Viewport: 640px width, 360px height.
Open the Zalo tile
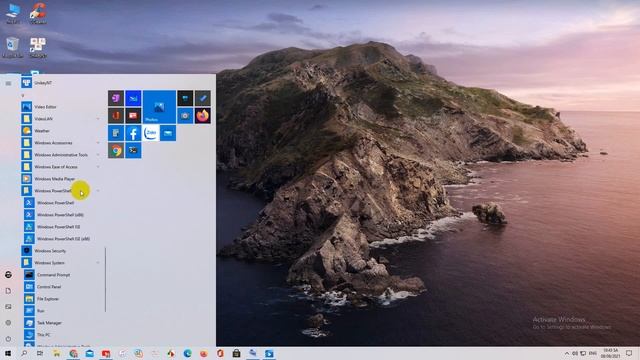tap(151, 133)
